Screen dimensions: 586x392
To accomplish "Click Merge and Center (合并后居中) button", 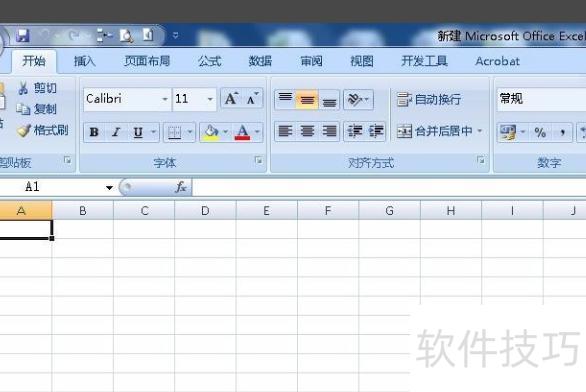I will pyautogui.click(x=434, y=132).
